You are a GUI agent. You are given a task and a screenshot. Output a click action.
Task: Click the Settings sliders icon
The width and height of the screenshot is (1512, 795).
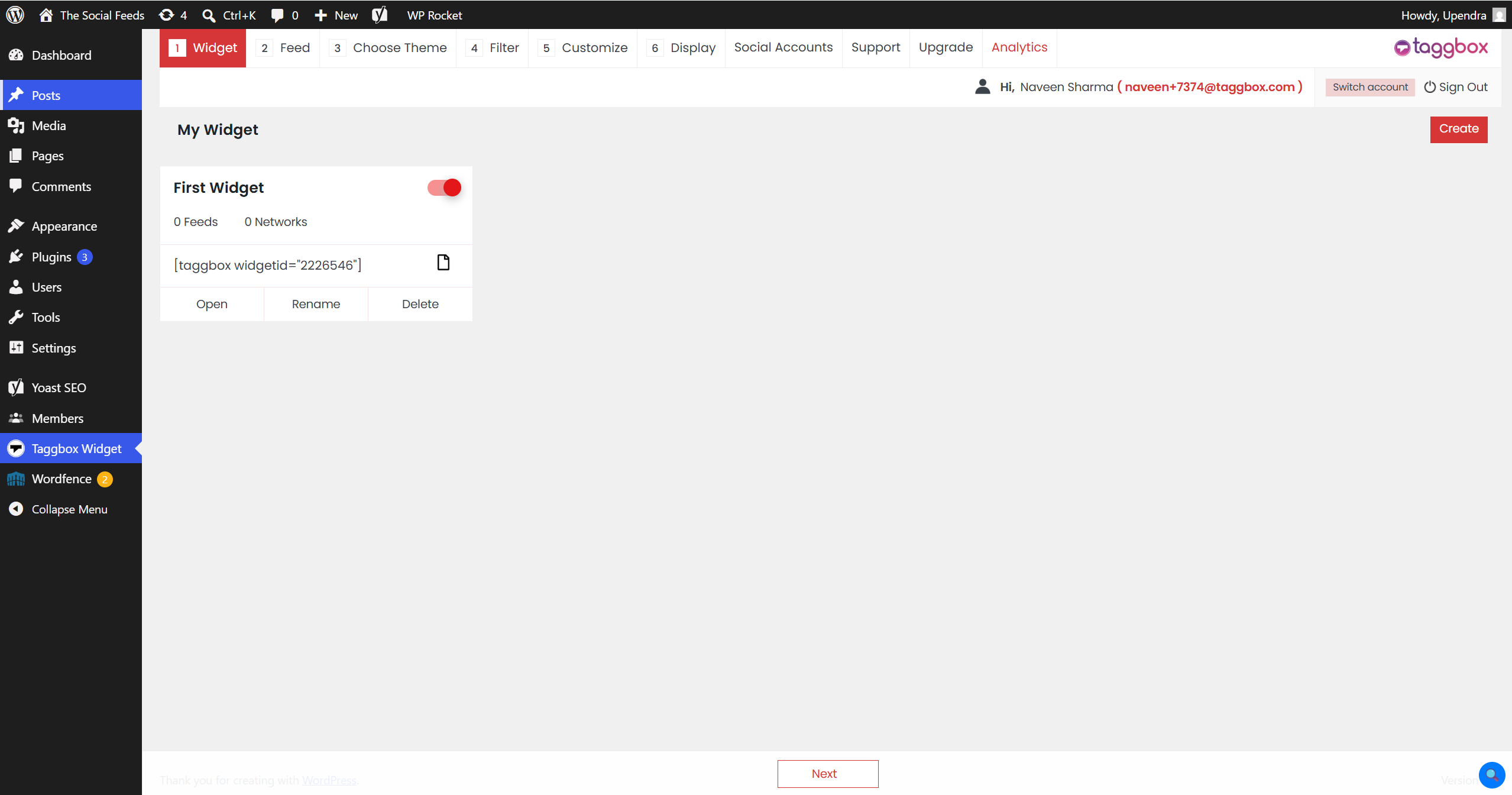(16, 348)
